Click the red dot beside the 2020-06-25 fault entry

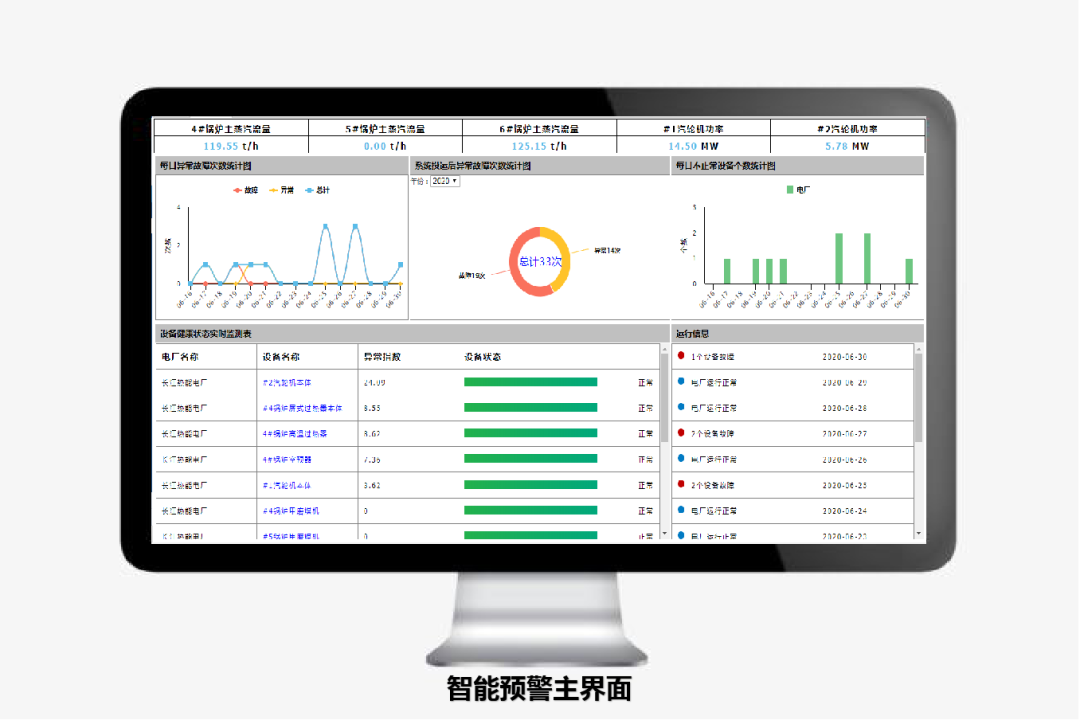[x=681, y=484]
